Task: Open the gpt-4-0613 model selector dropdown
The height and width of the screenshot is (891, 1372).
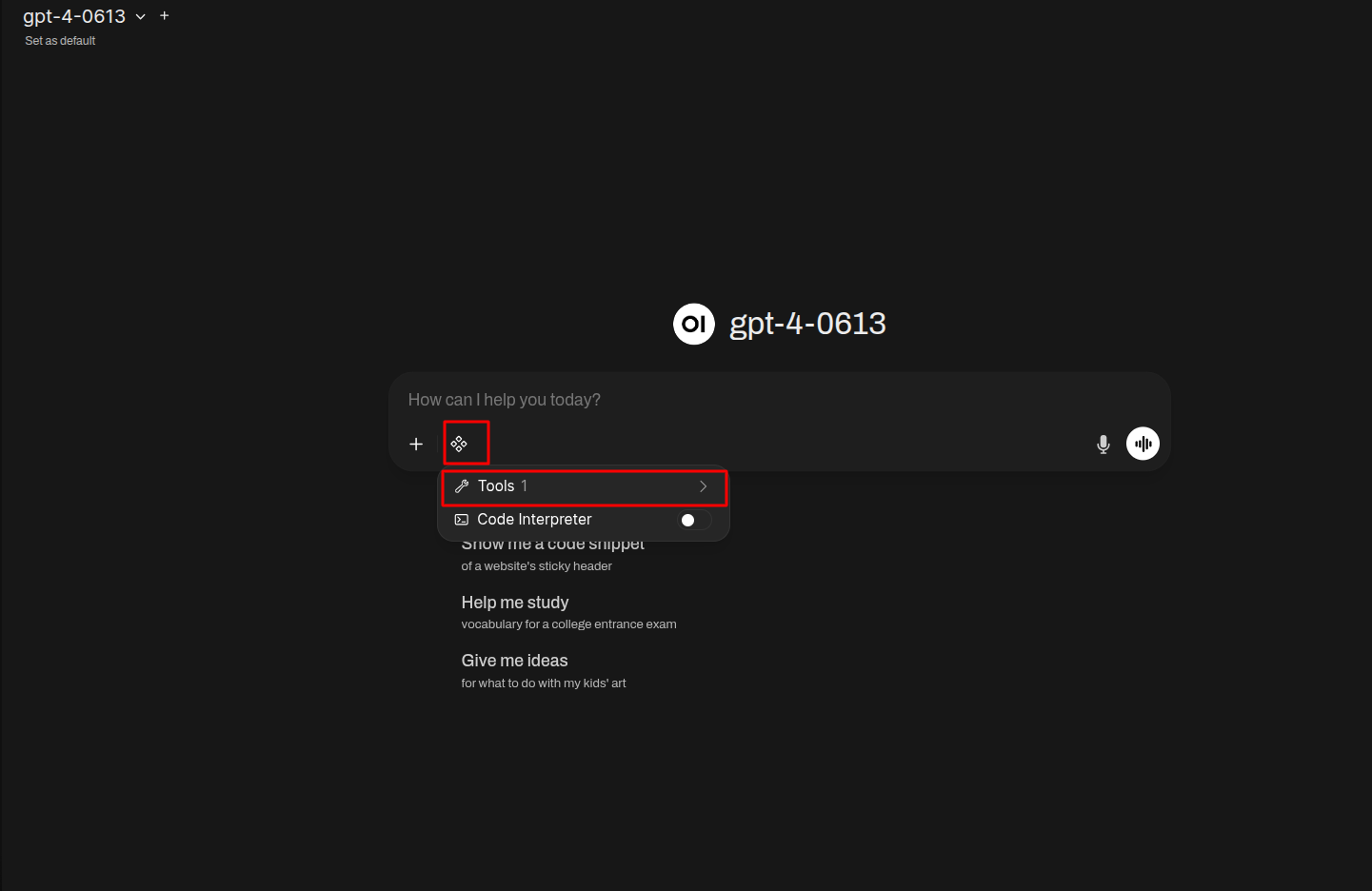Action: [74, 16]
